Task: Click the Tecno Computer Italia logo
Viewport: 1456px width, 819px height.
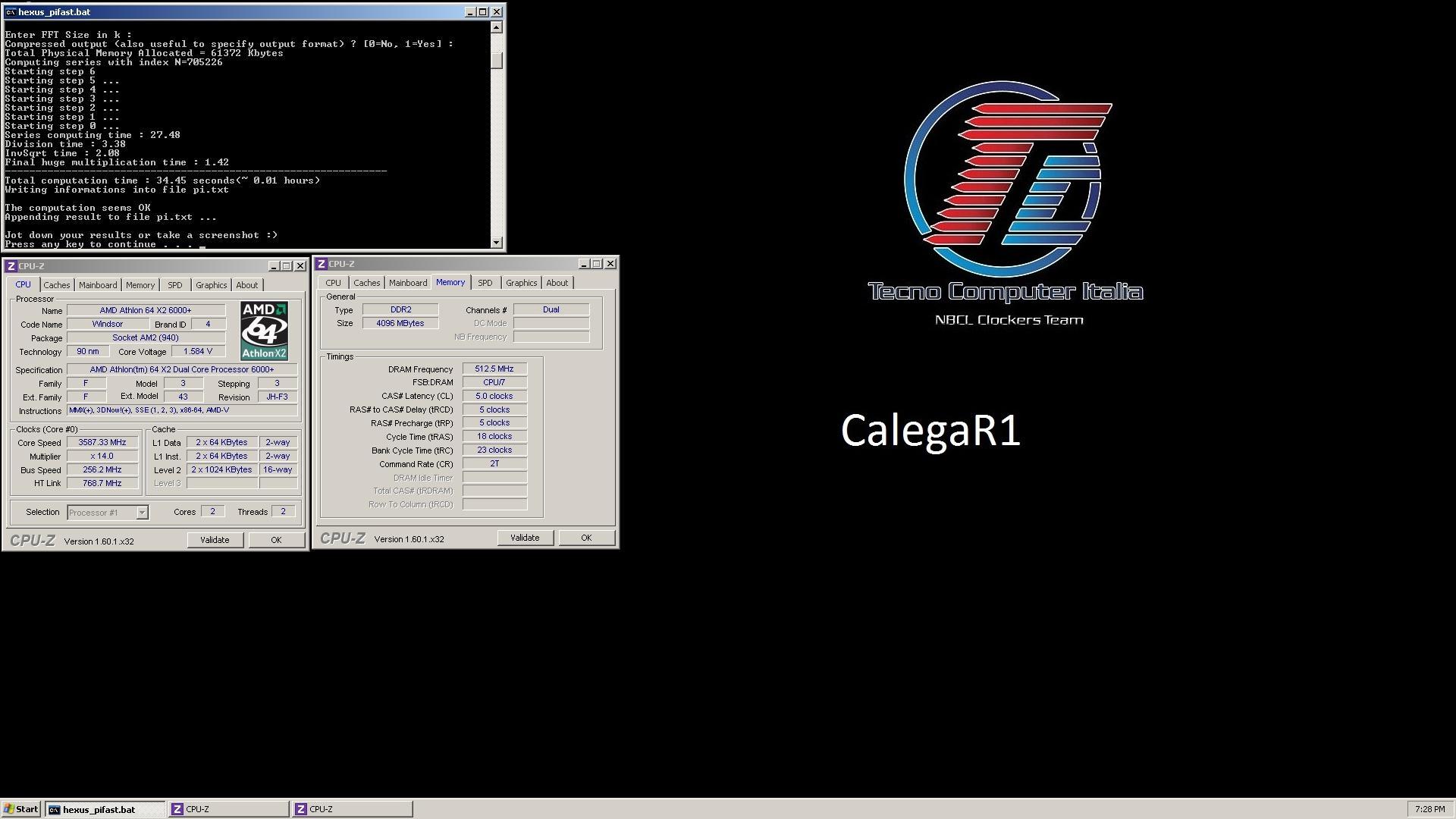Action: [x=1006, y=203]
